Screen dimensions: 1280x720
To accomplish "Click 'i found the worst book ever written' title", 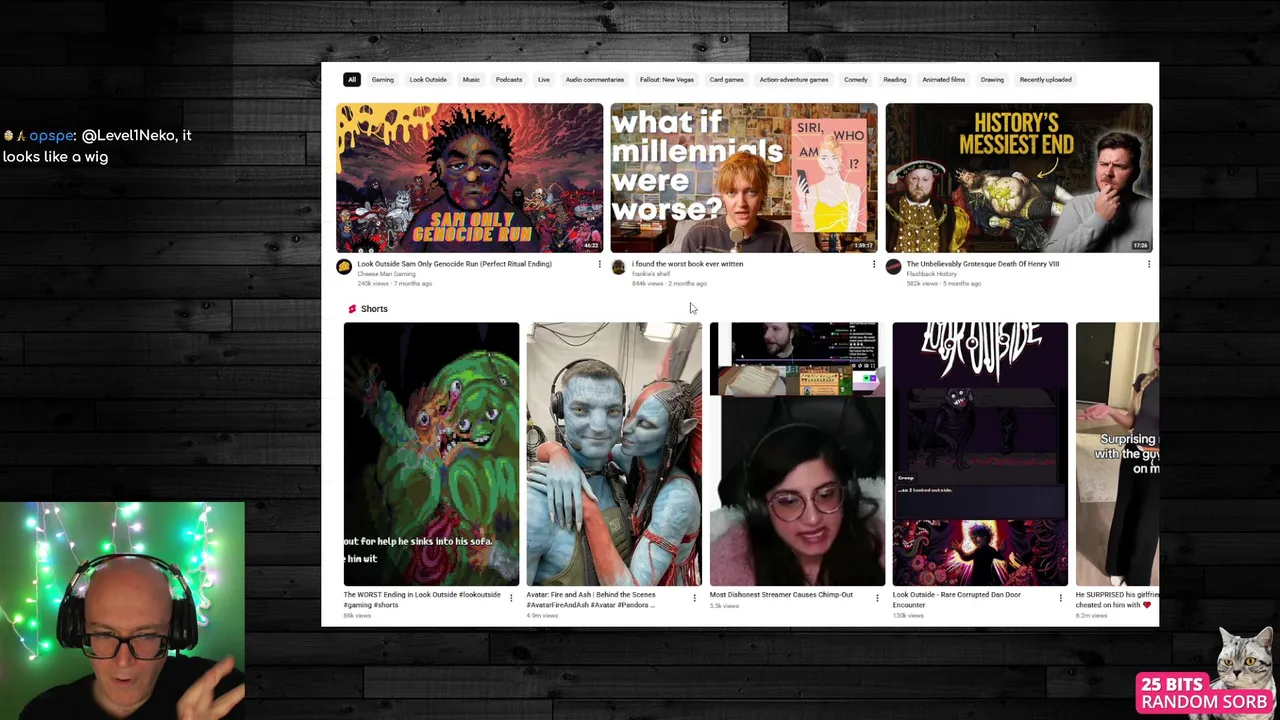I will click(687, 264).
